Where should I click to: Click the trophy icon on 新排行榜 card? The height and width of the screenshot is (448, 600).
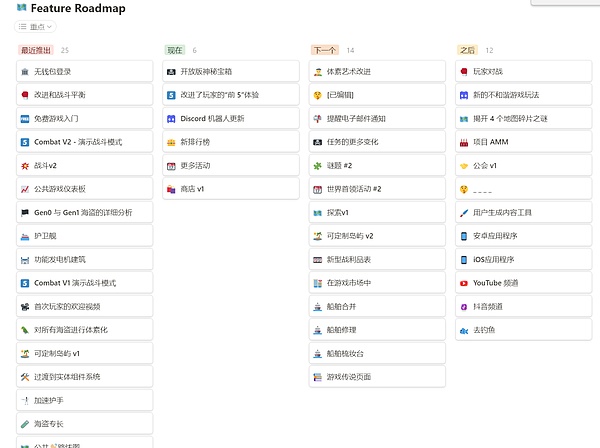171,142
